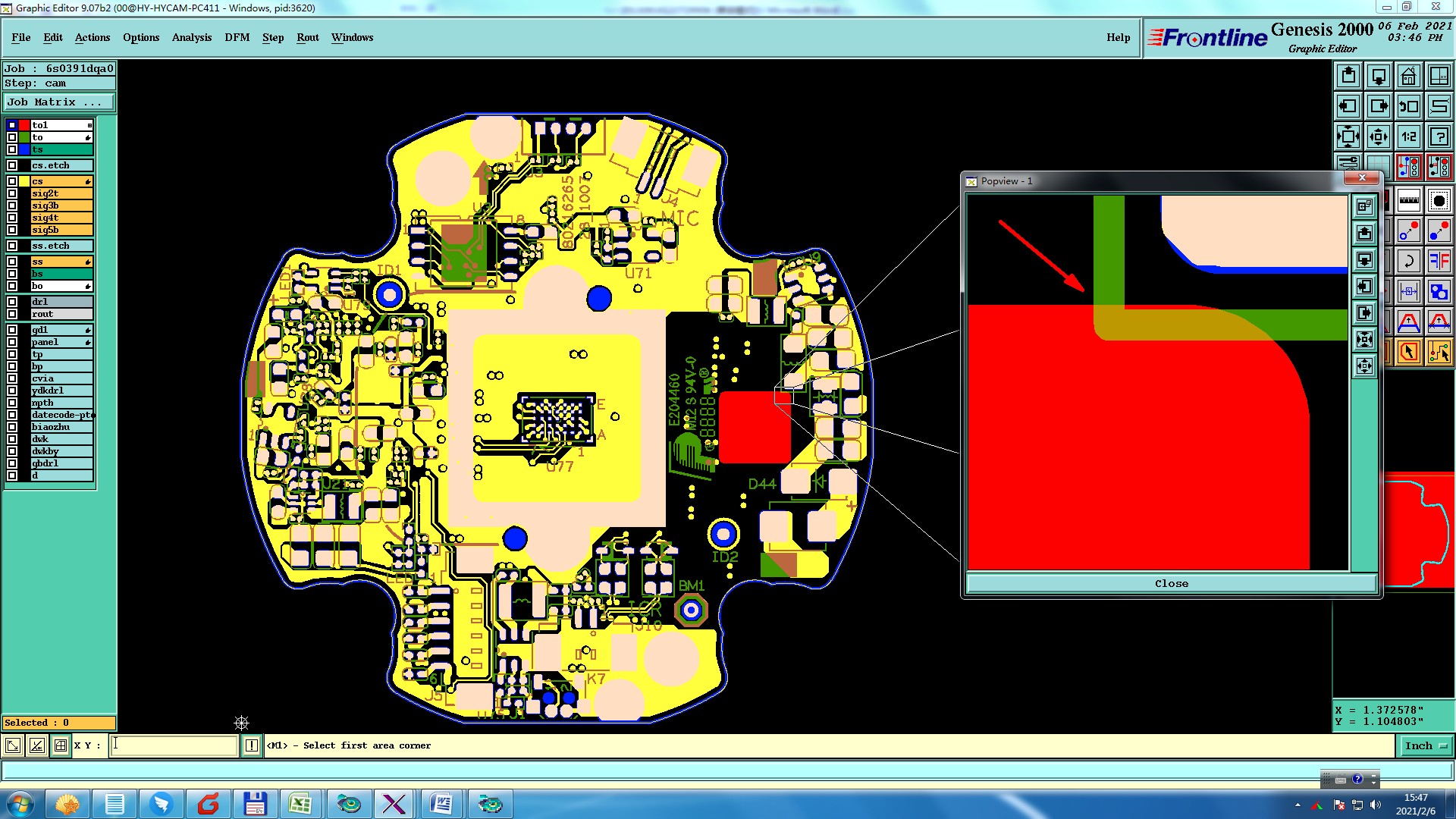Toggle the sig2t layer checkbox
Viewport: 1456px width, 819px height.
tap(12, 193)
